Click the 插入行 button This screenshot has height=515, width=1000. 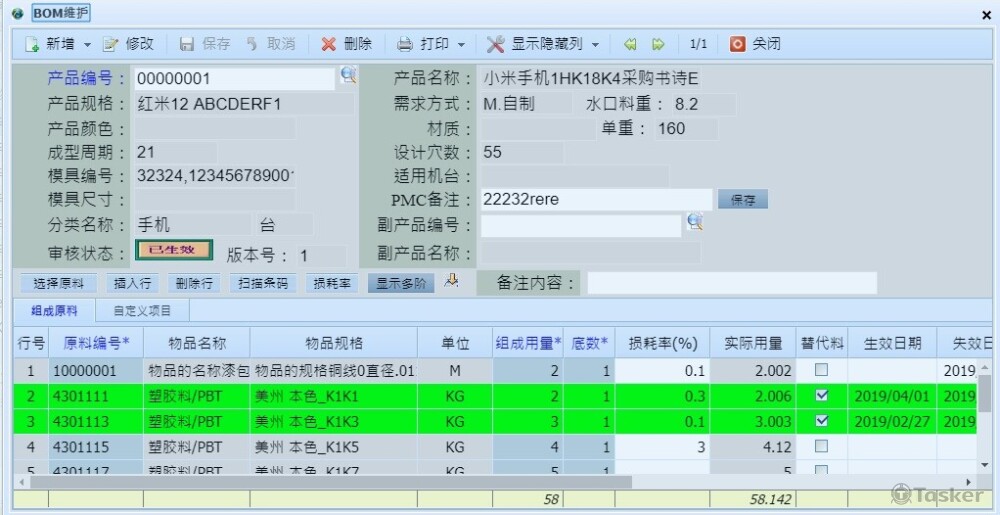click(x=132, y=284)
